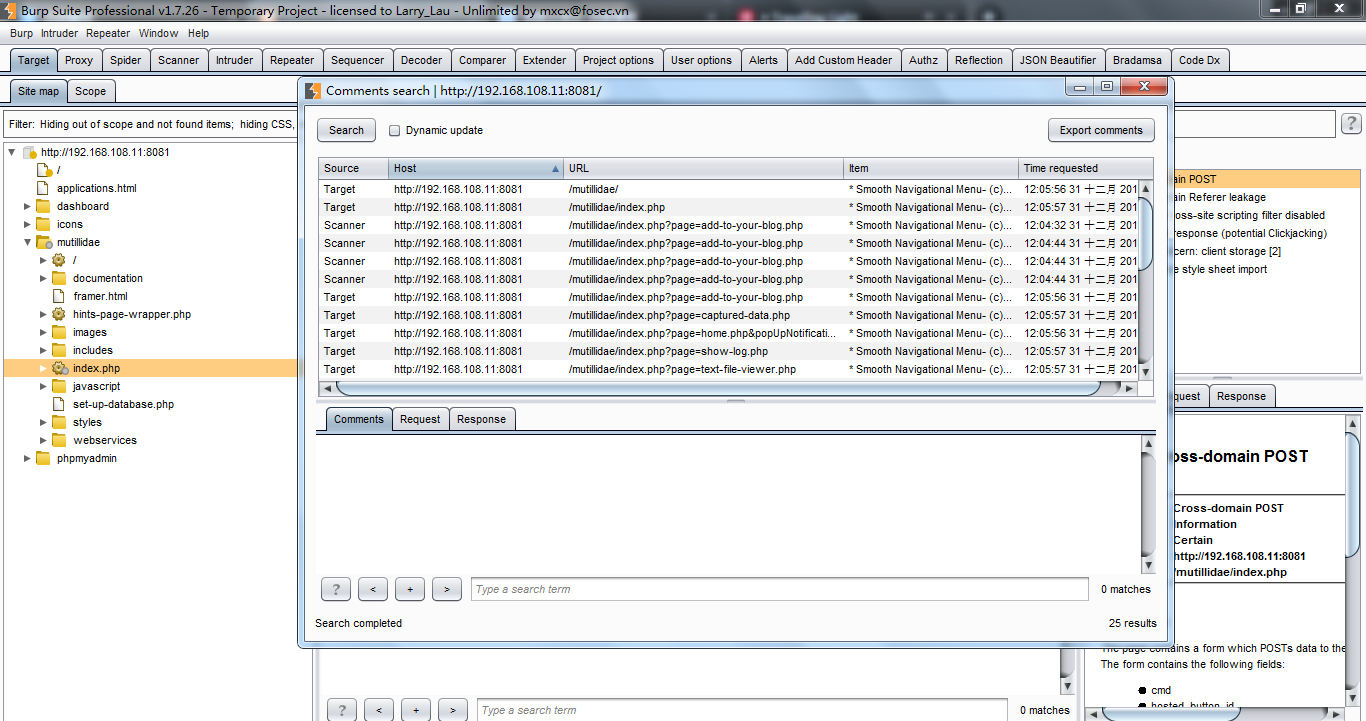Image resolution: width=1366 pixels, height=721 pixels.
Task: Open the JSON Beautifier tab
Action: click(x=1058, y=60)
